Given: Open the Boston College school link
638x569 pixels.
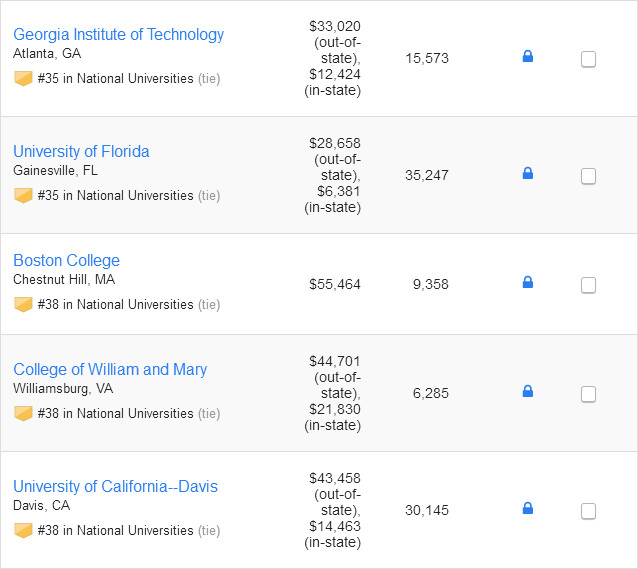Looking at the screenshot, I should (66, 260).
